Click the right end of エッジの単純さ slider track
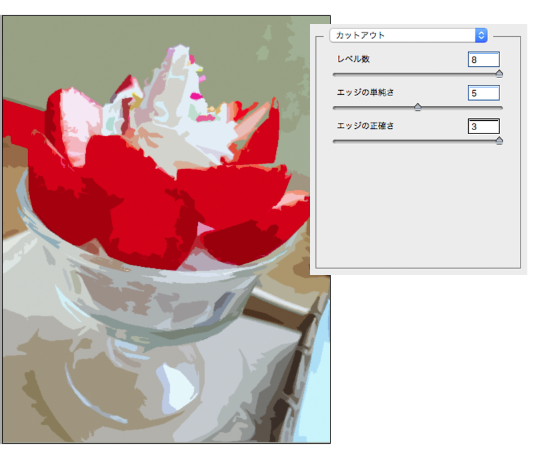This screenshot has width=538, height=457. point(501,107)
